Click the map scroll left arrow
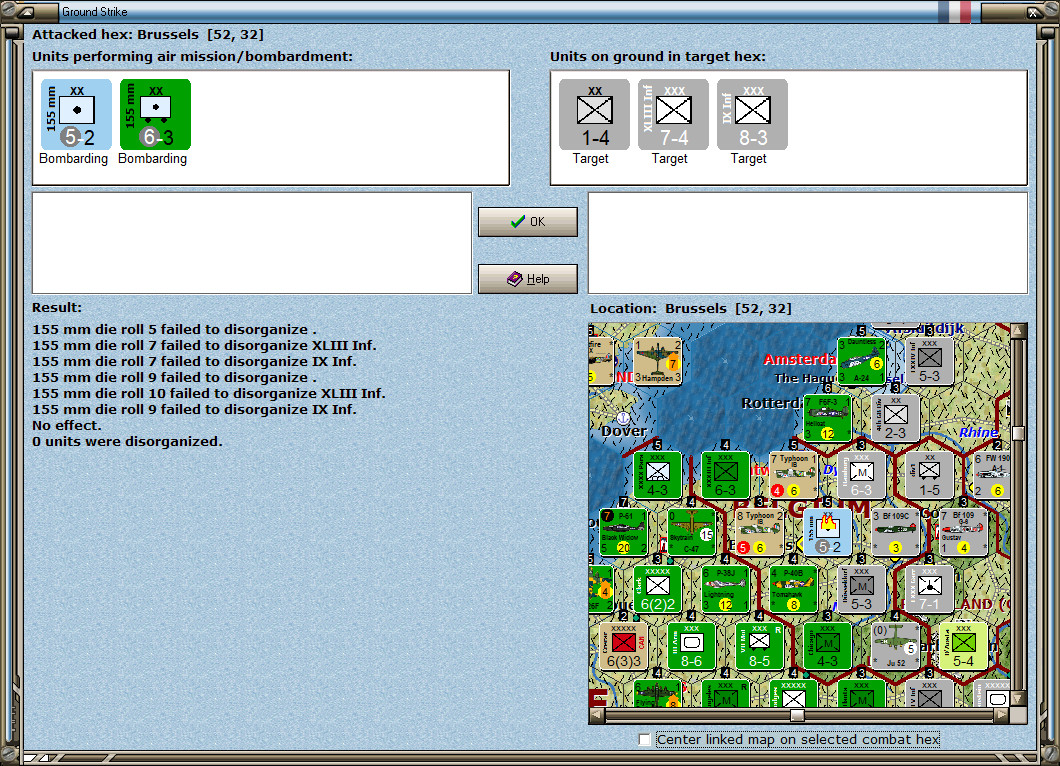 597,715
